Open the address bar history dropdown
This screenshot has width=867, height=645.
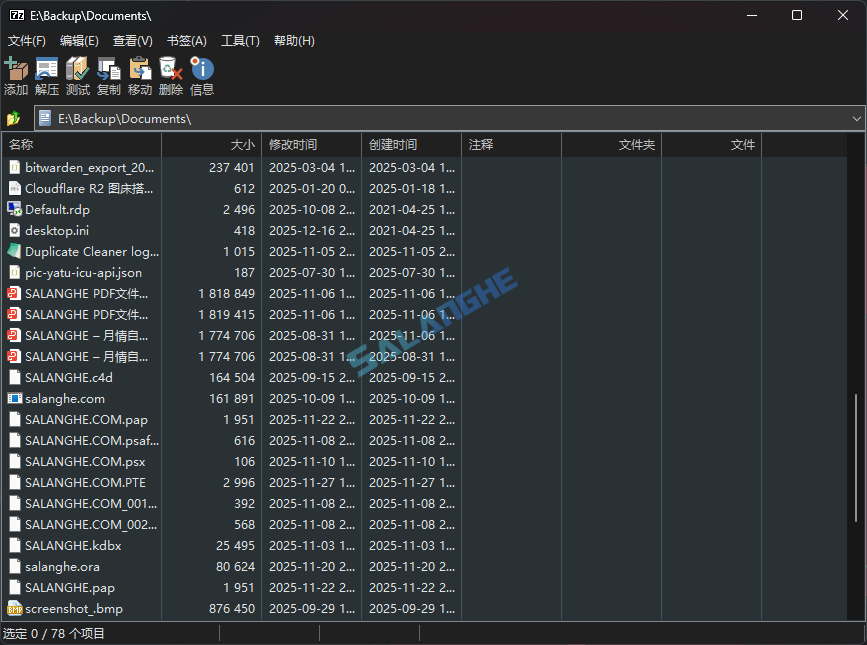855,117
